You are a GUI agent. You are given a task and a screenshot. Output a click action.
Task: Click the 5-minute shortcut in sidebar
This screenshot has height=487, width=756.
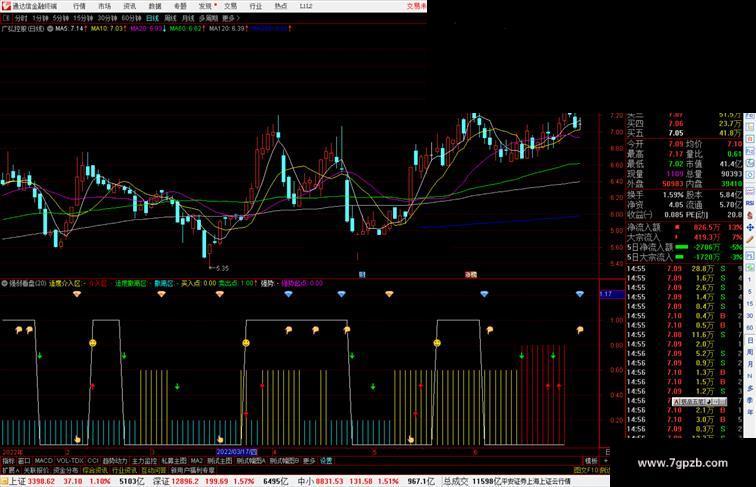tap(750, 292)
